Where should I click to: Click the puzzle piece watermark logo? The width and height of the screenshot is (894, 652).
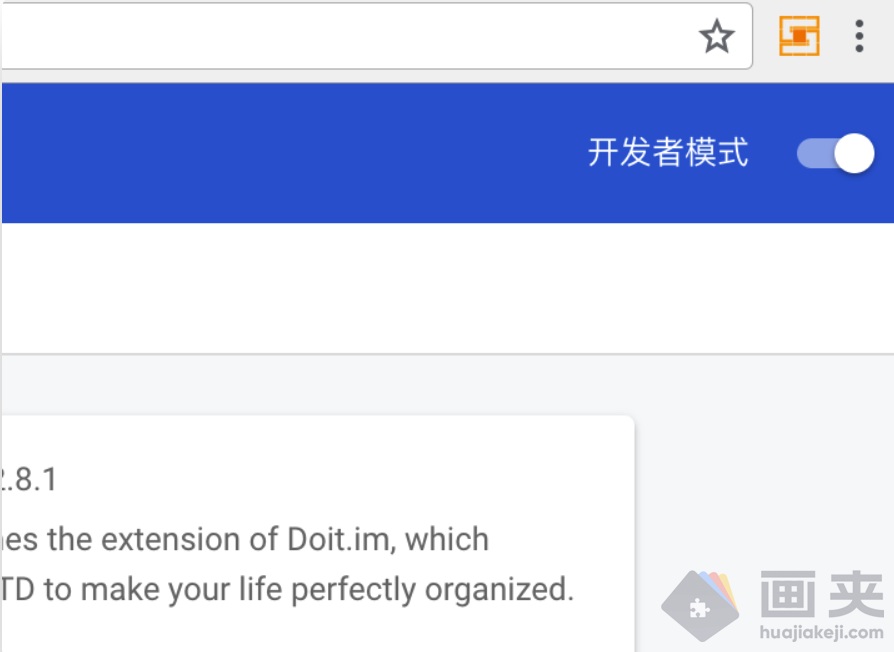pyautogui.click(x=700, y=605)
